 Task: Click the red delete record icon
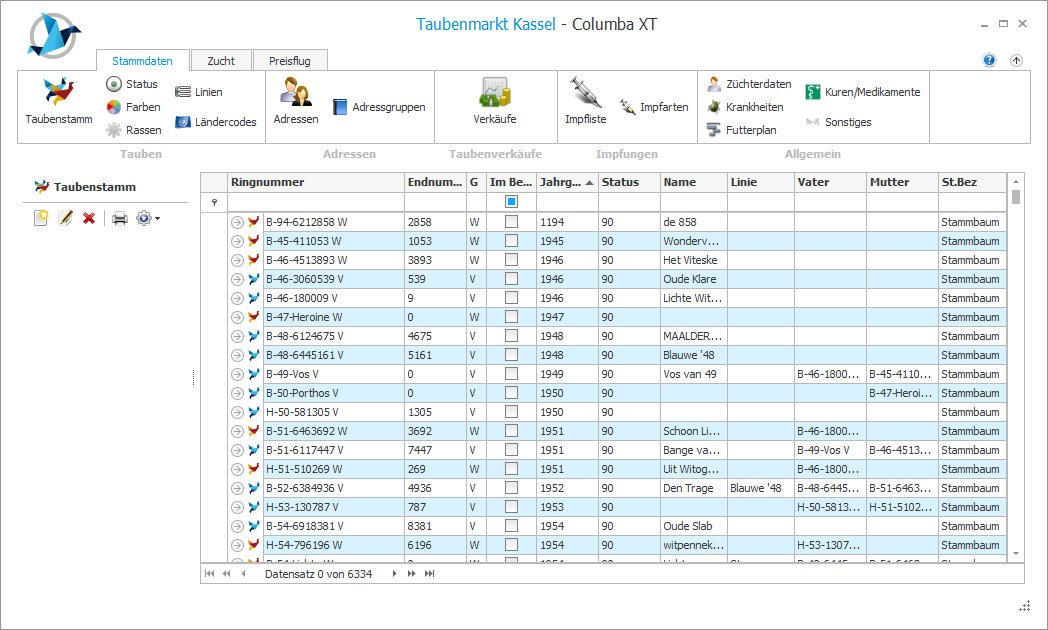coord(89,218)
